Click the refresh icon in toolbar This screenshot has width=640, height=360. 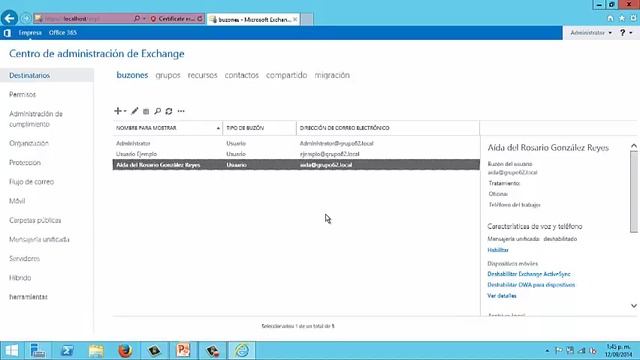click(x=169, y=111)
